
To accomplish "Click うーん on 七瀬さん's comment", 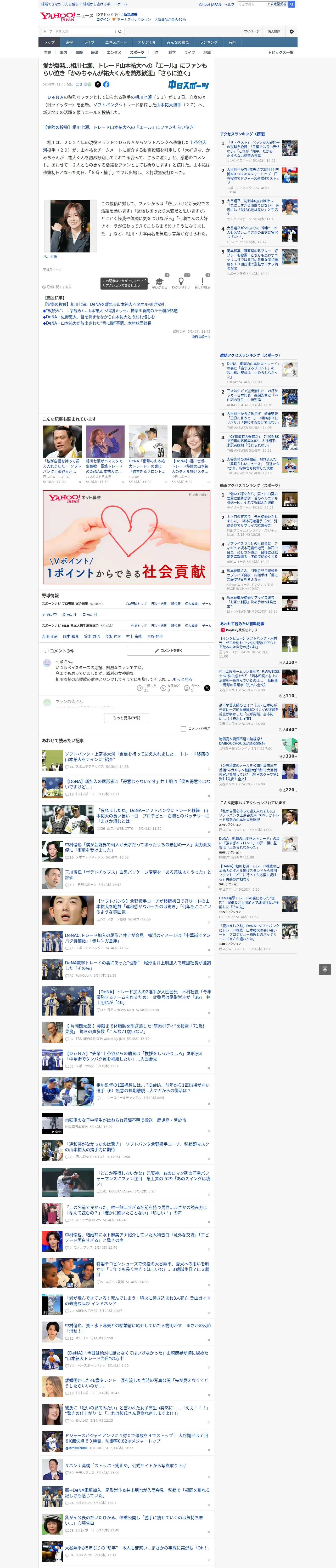I will point(192,688).
